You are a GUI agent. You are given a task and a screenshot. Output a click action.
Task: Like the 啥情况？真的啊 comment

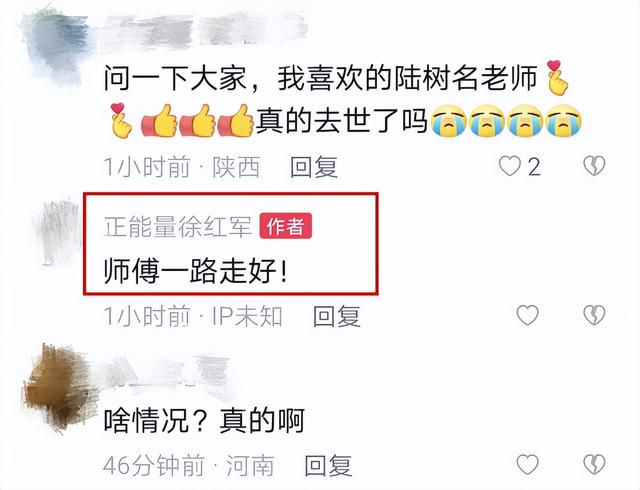coord(527,464)
